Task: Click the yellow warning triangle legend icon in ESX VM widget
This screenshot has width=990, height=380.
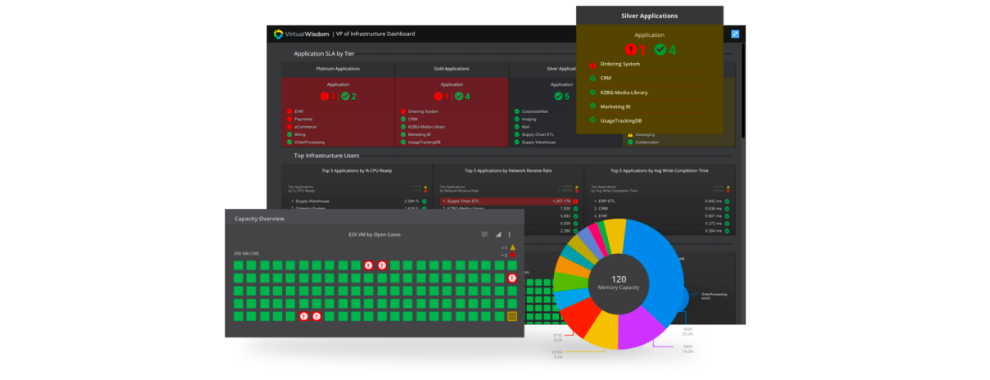Action: (513, 247)
